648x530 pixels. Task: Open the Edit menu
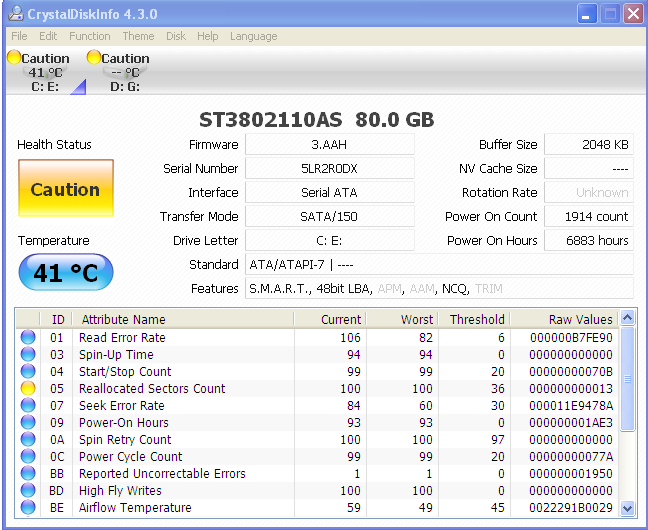[x=48, y=36]
